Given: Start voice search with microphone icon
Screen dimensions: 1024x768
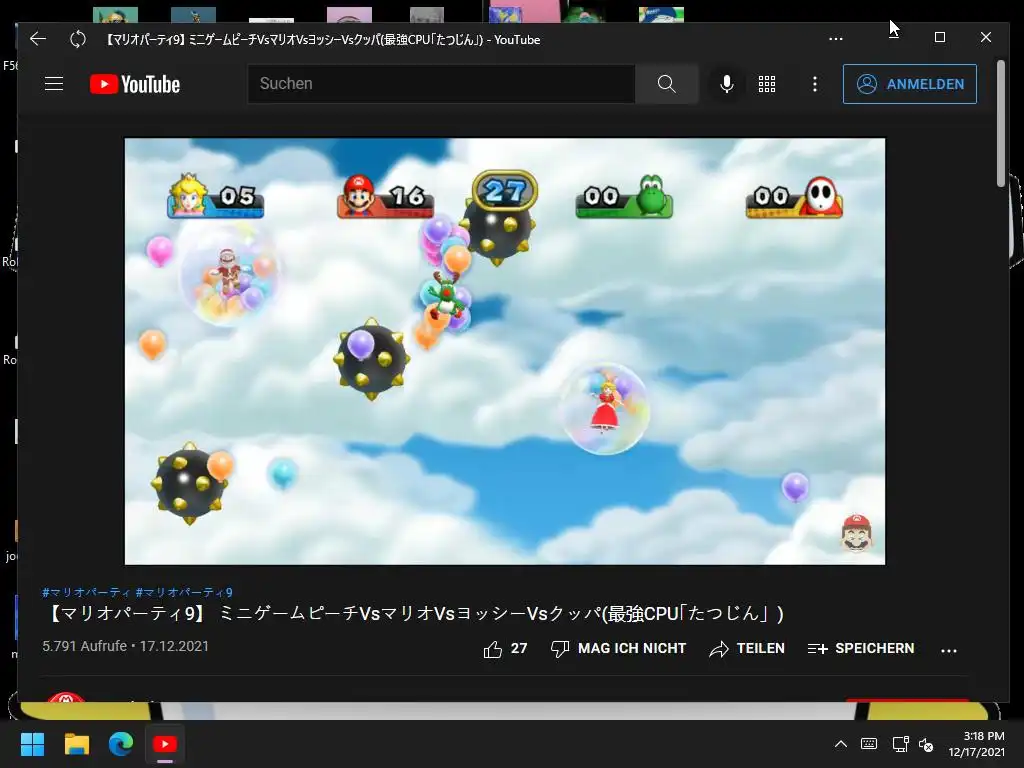Looking at the screenshot, I should click(726, 84).
